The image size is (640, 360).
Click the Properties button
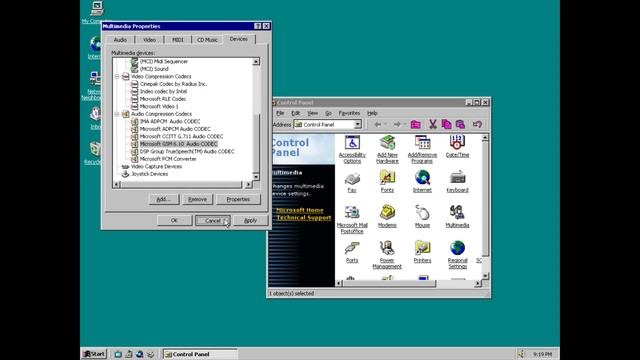(238, 199)
